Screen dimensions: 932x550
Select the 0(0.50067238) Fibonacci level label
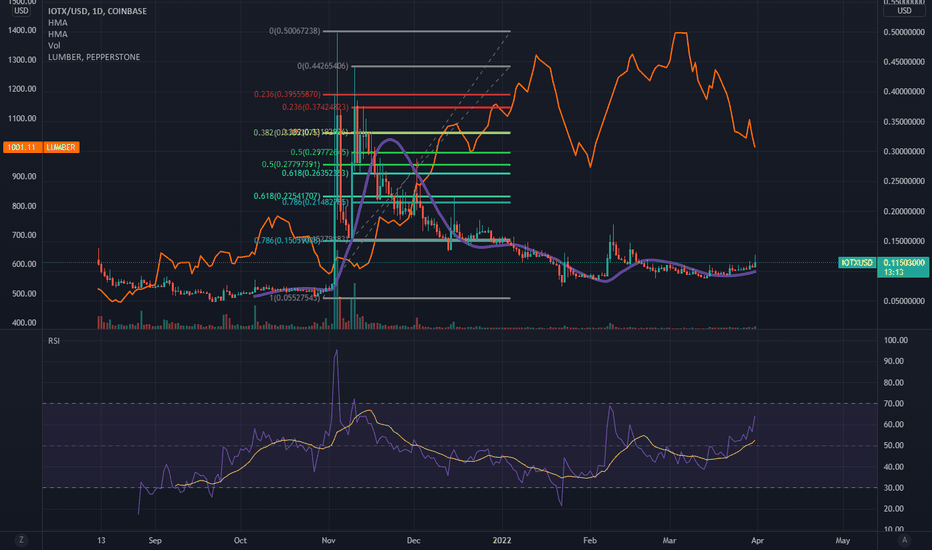point(295,31)
